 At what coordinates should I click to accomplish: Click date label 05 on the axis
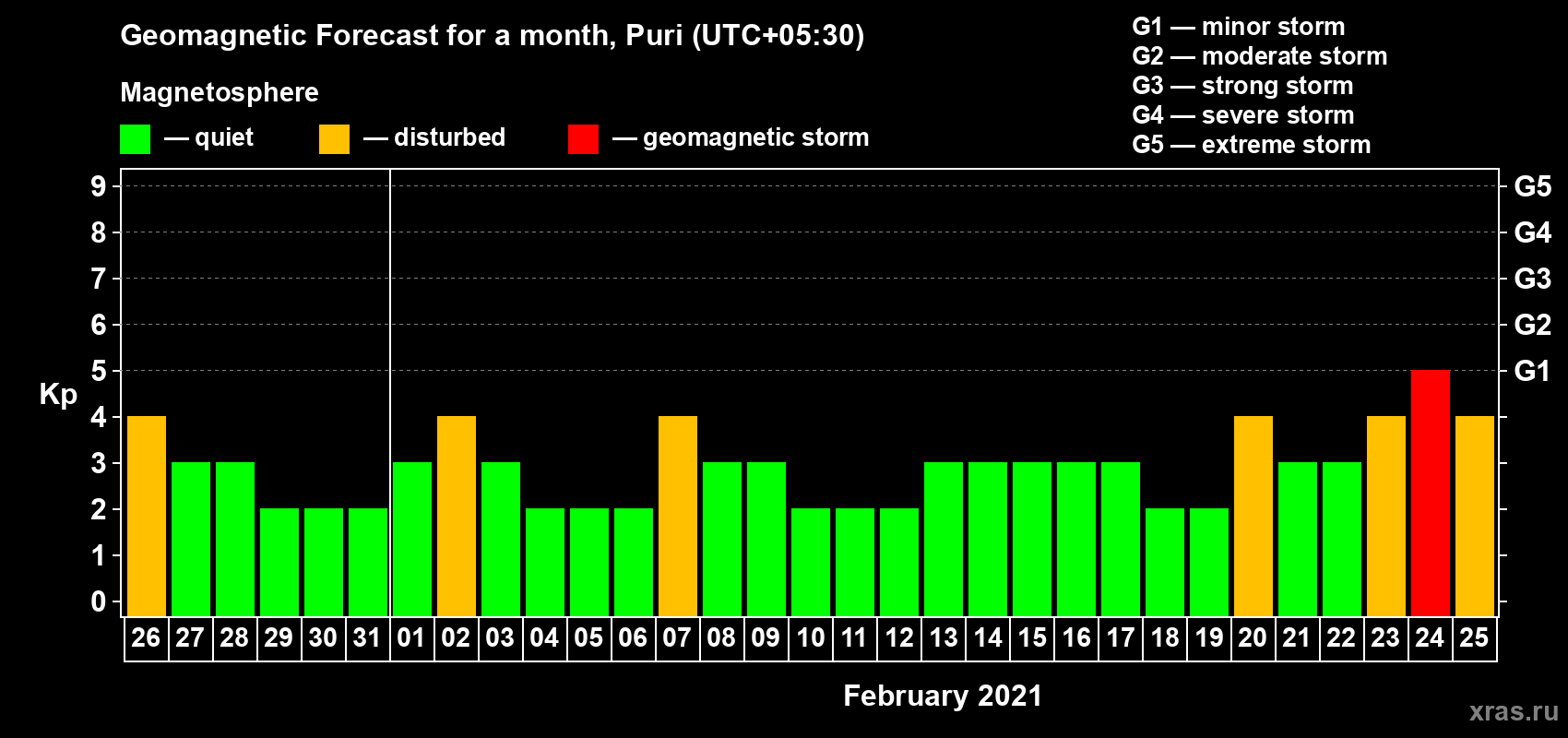[588, 637]
